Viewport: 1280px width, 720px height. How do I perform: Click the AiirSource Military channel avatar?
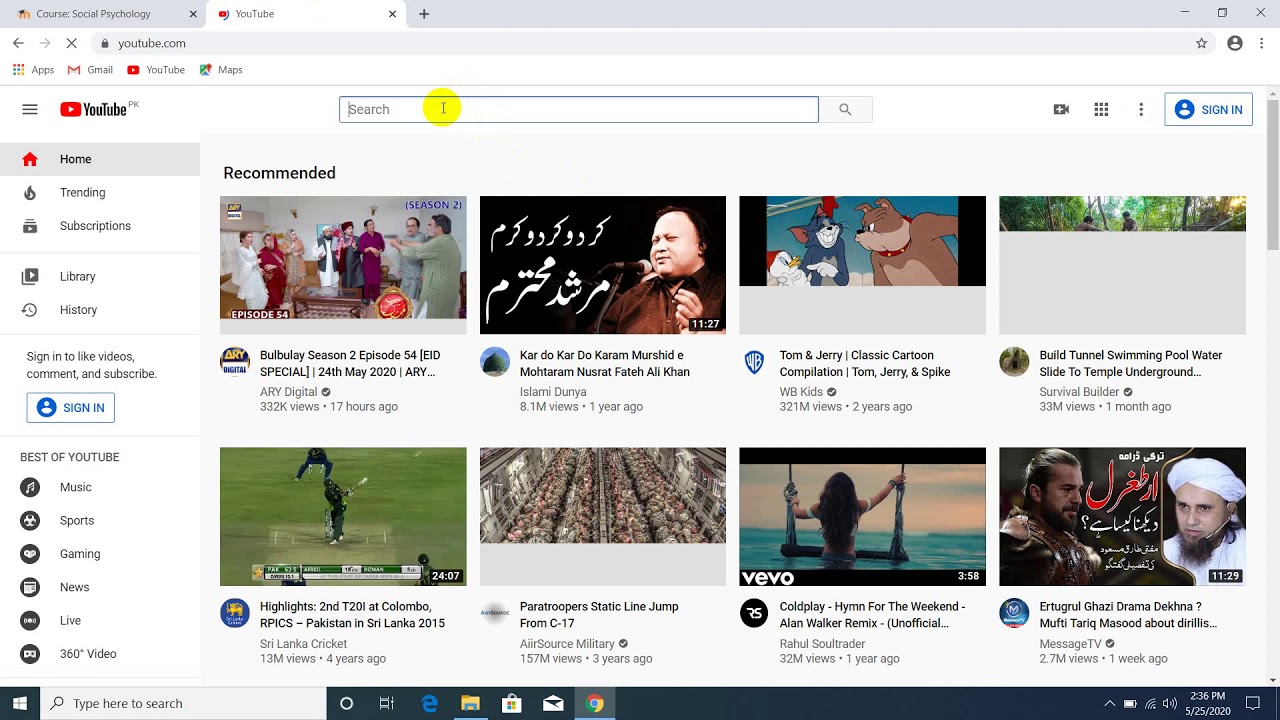495,613
